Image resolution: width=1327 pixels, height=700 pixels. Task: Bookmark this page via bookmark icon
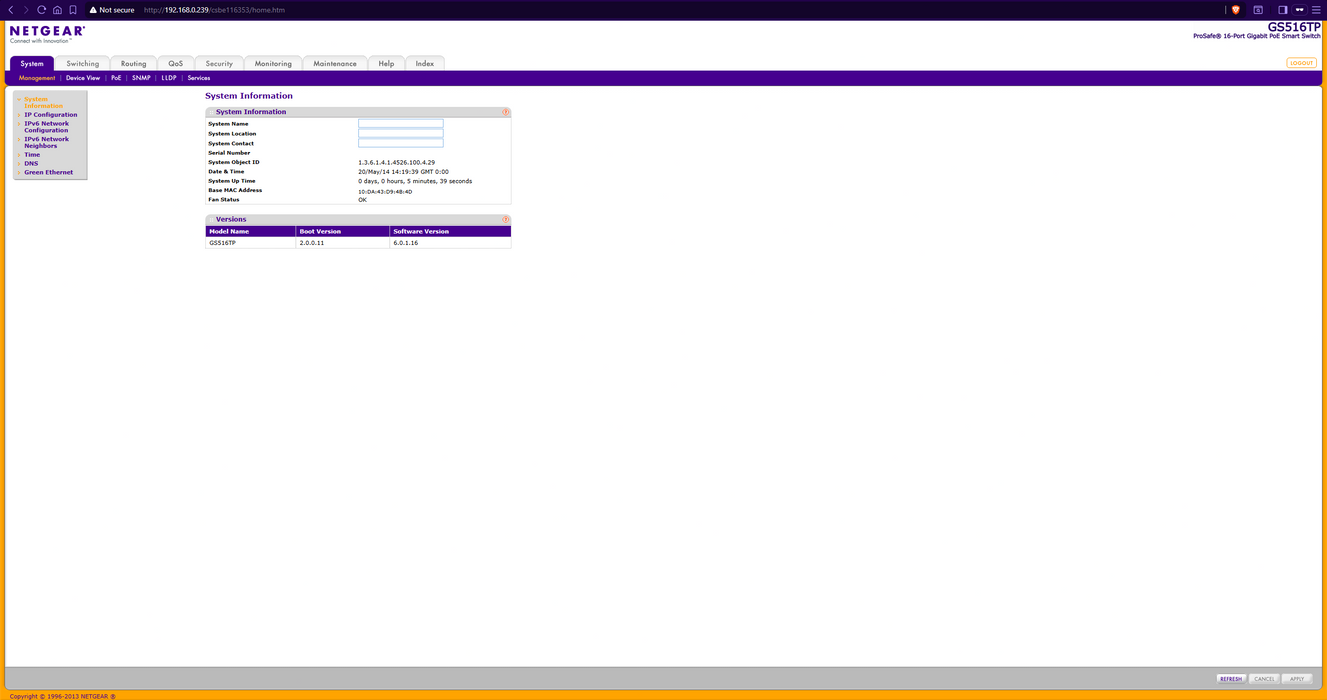pos(73,10)
